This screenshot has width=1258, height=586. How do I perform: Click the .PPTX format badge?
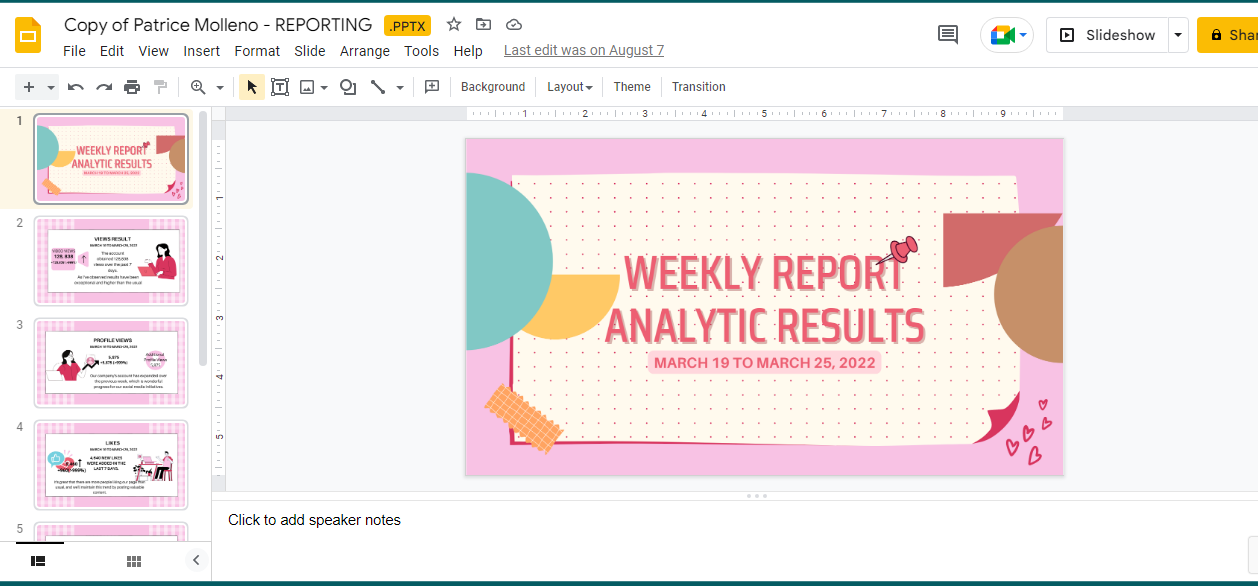[x=407, y=26]
